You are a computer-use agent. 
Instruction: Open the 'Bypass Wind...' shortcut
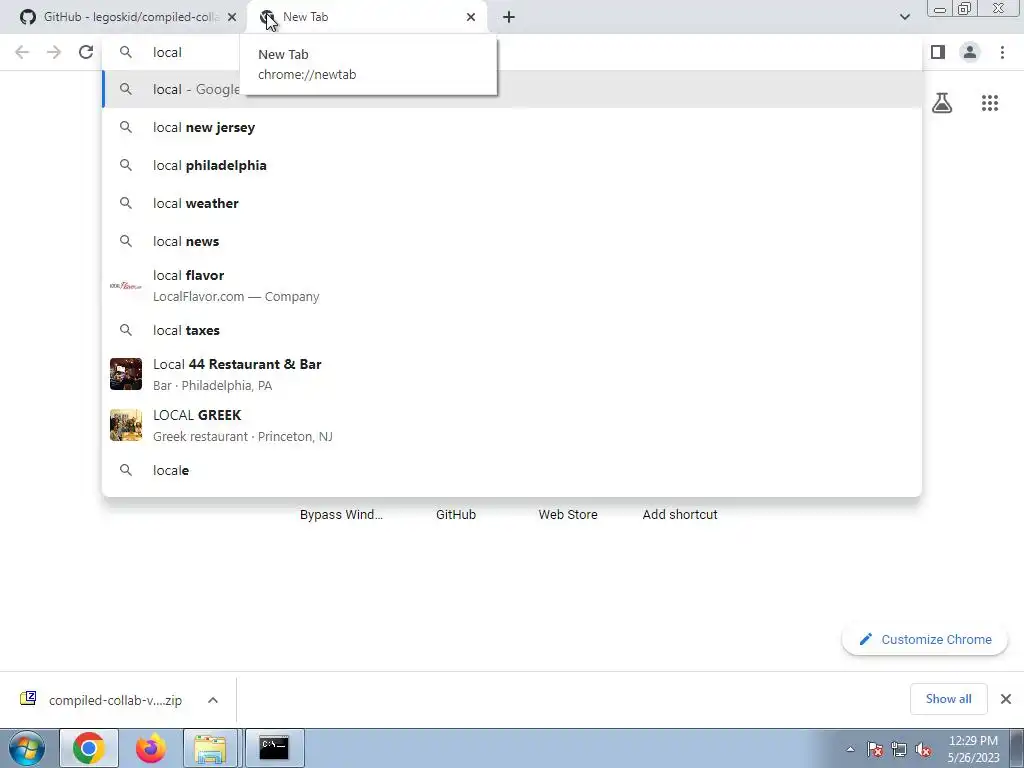click(x=341, y=515)
